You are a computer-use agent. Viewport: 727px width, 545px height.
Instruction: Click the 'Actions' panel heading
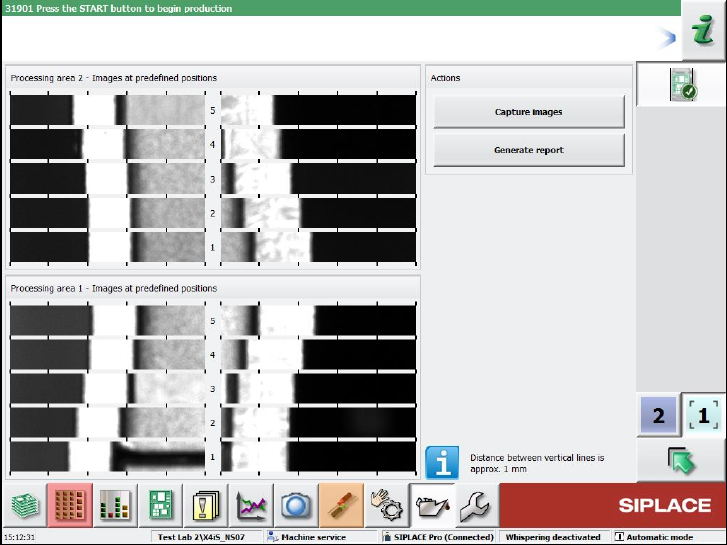[x=445, y=78]
